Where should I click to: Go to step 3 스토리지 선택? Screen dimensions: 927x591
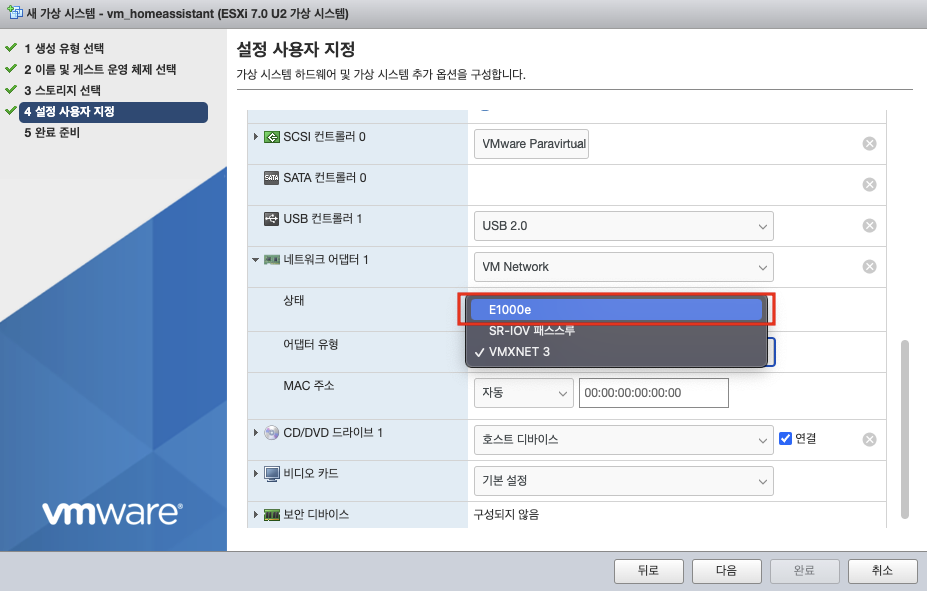point(62,90)
